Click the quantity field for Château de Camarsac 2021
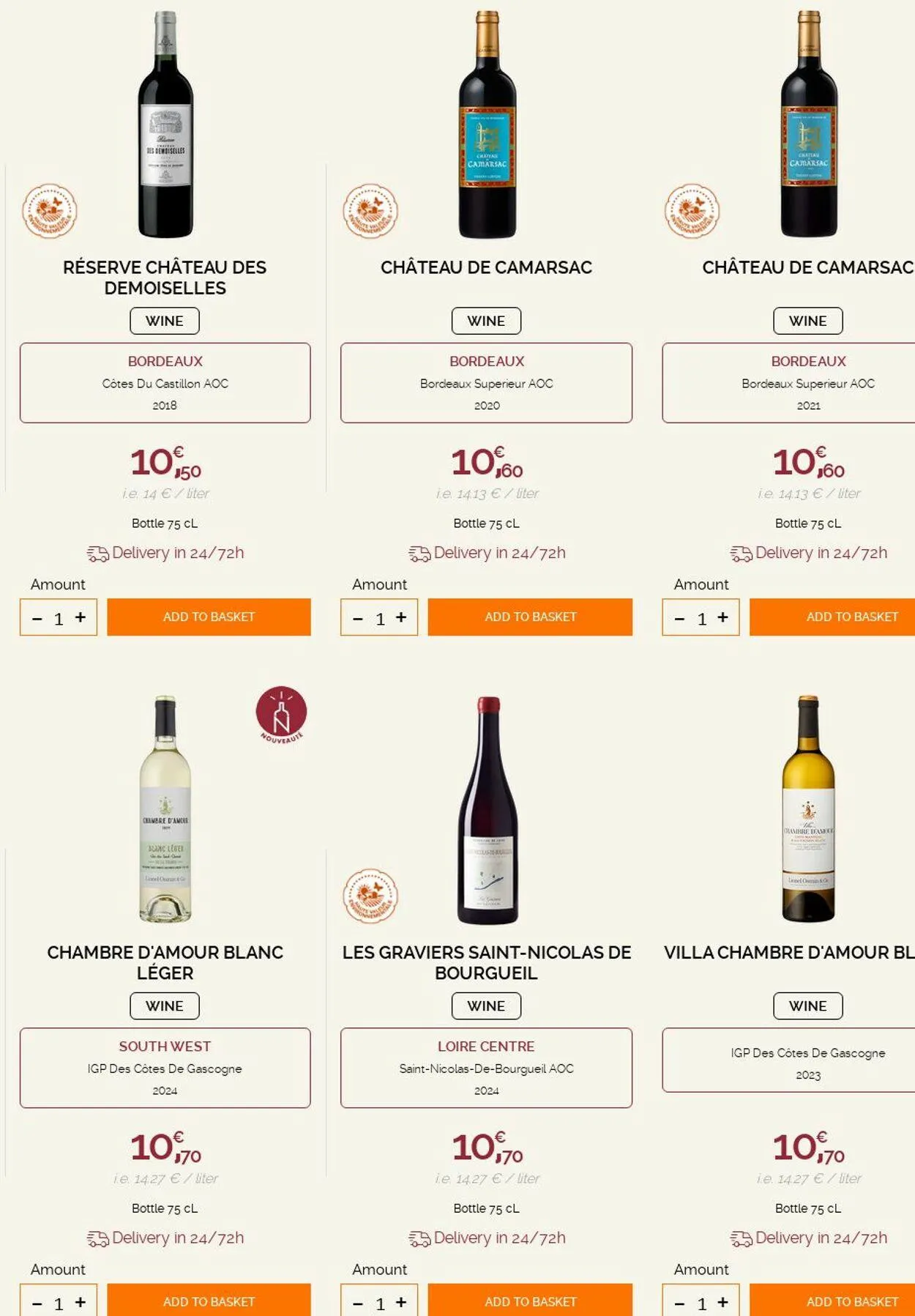The width and height of the screenshot is (915, 1316). (x=701, y=619)
